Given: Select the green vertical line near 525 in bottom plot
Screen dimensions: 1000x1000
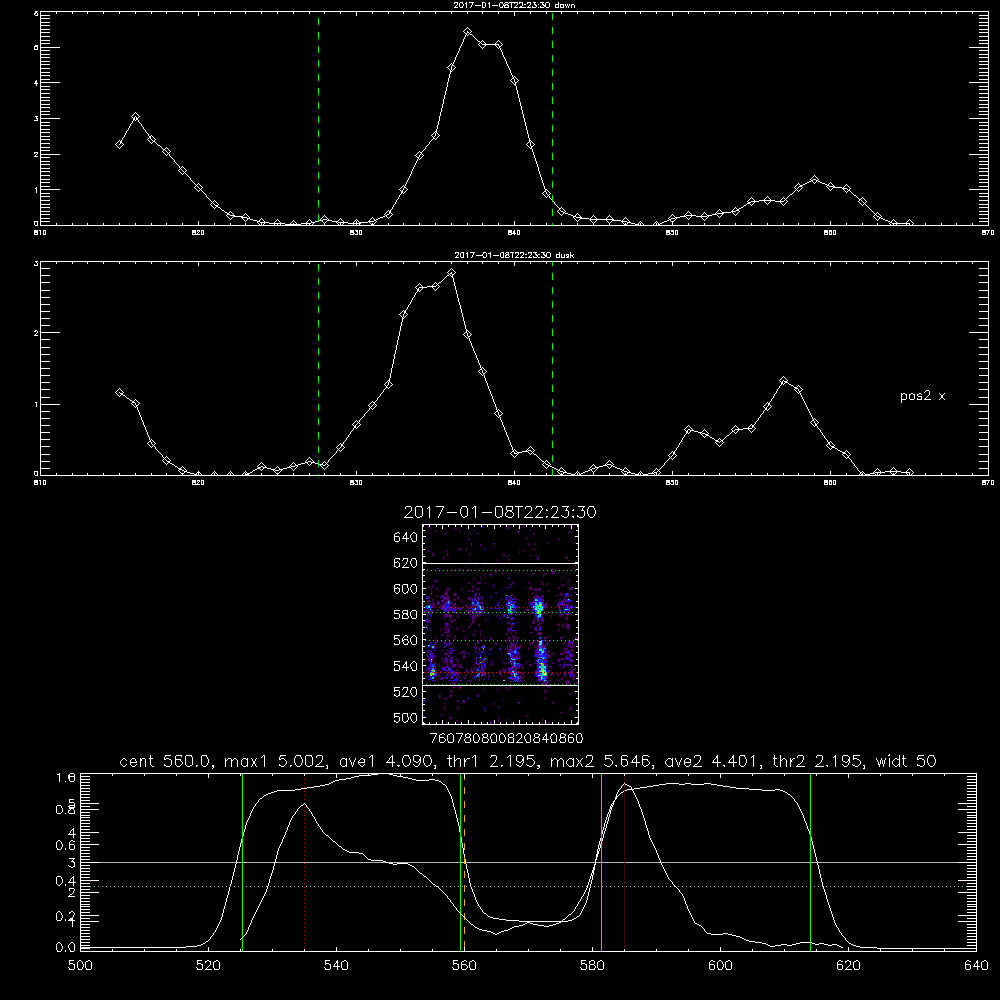Looking at the screenshot, I should (x=242, y=862).
